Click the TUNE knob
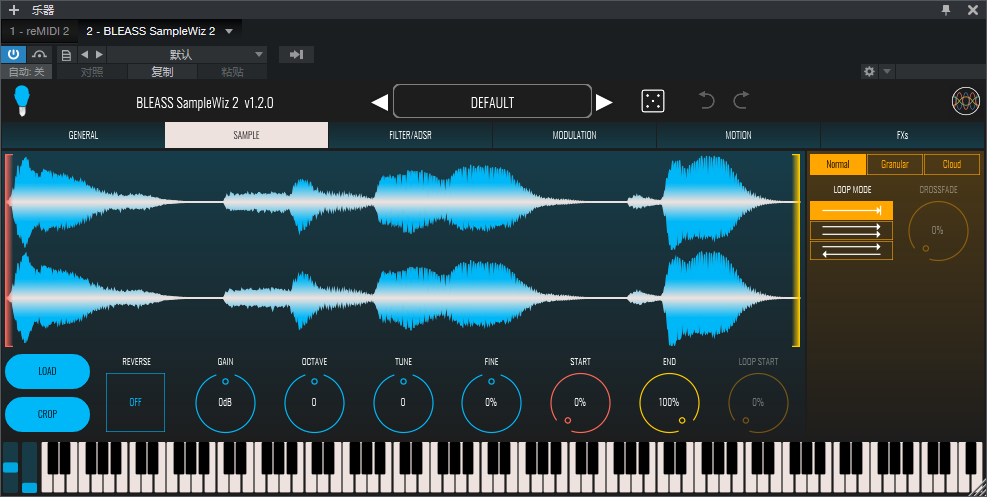 click(x=403, y=403)
